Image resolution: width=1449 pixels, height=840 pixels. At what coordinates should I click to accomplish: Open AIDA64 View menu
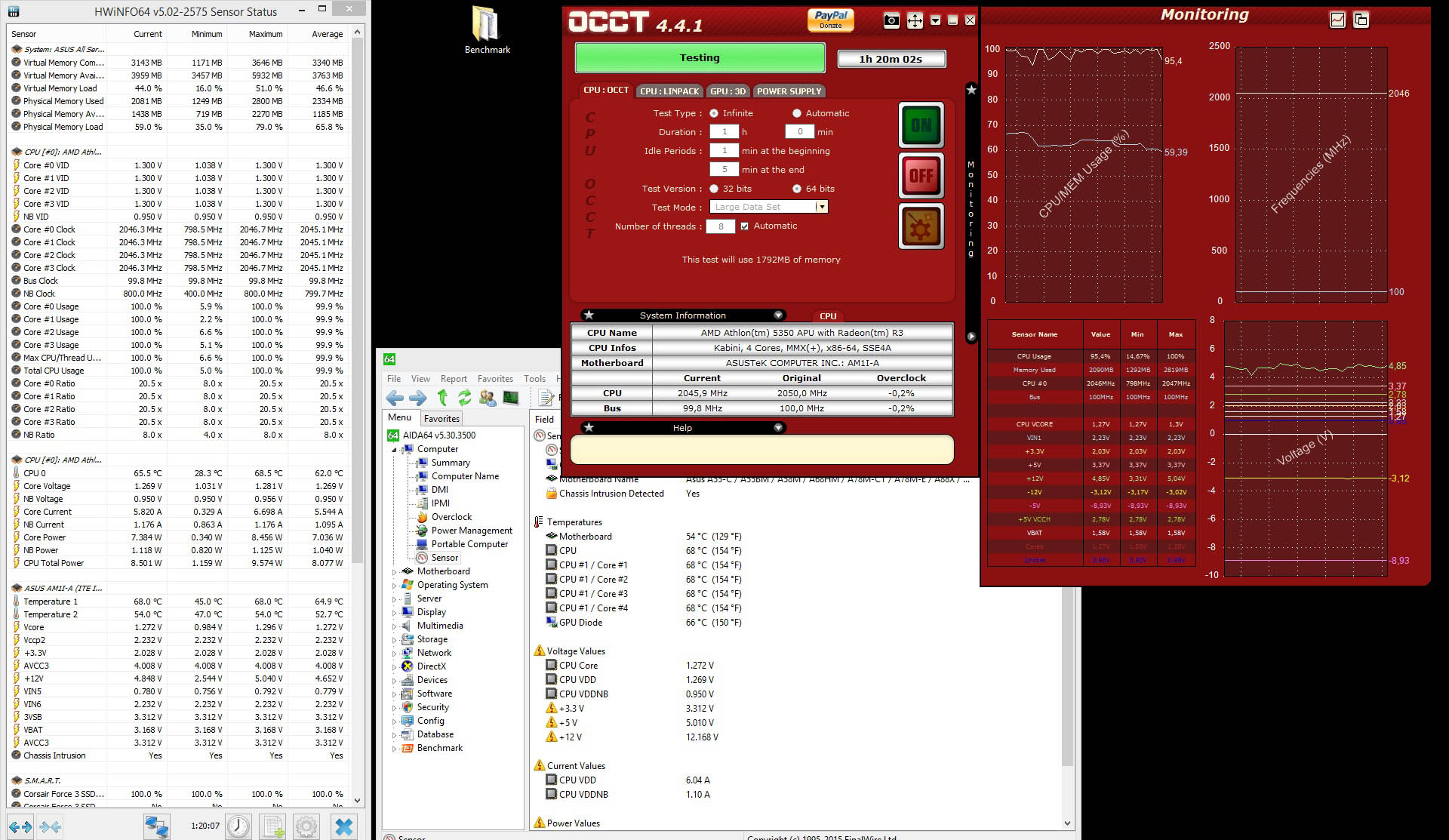(420, 379)
